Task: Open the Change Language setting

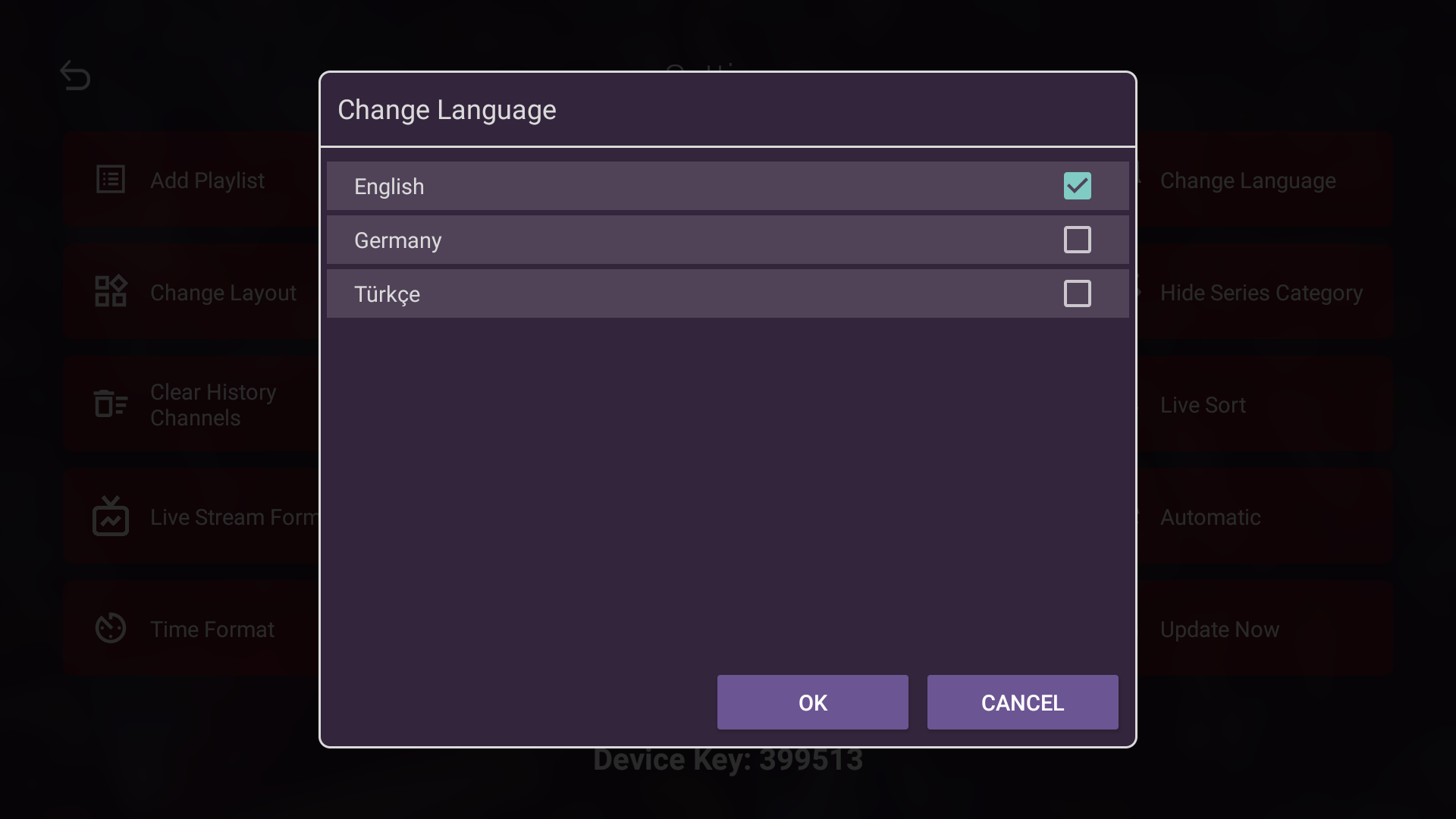Action: tap(1247, 180)
